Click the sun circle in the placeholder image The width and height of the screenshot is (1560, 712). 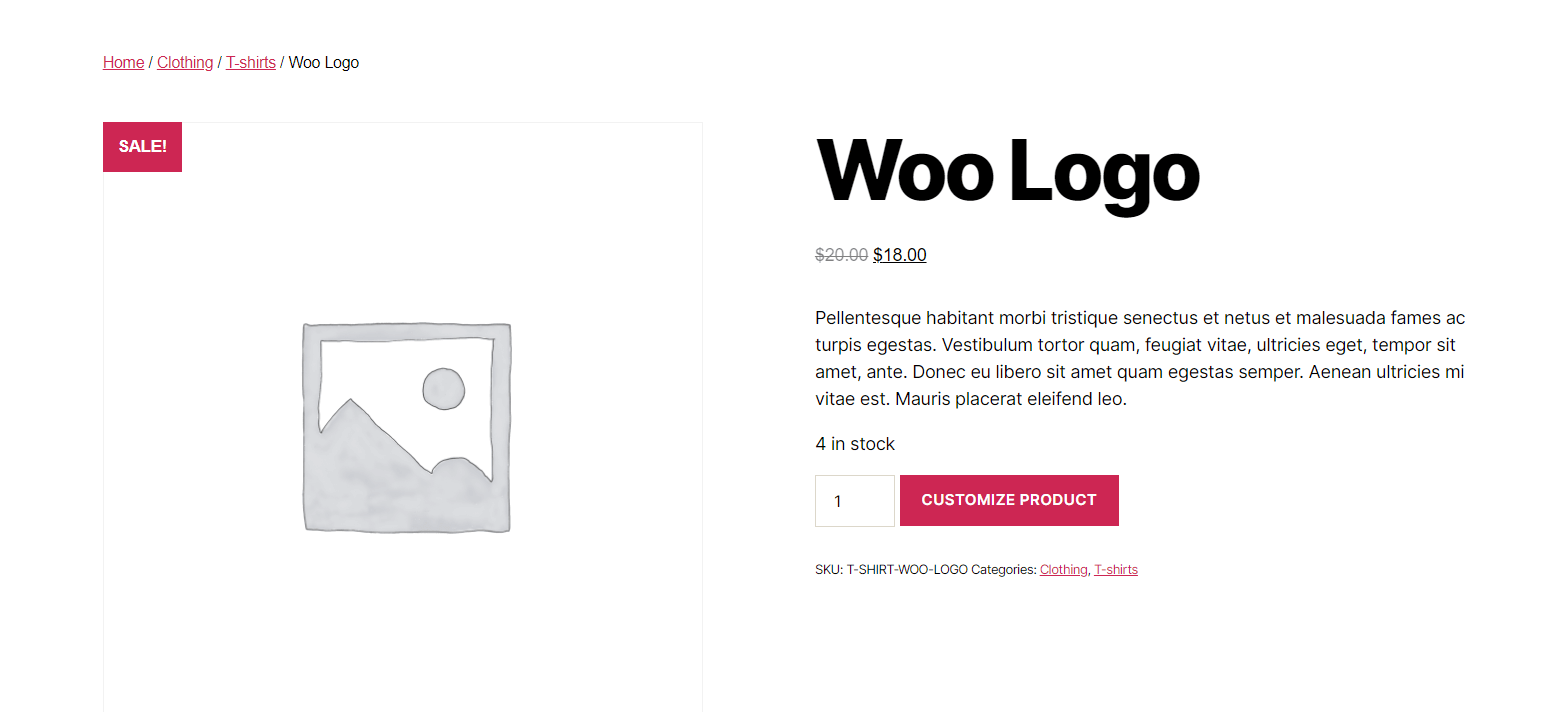(444, 389)
